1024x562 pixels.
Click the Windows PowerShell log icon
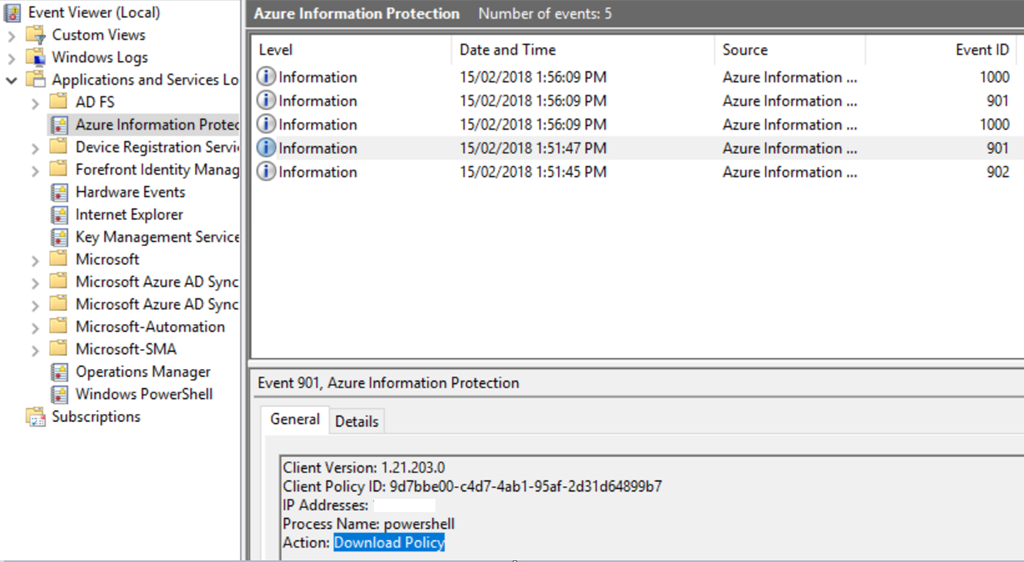coord(59,394)
